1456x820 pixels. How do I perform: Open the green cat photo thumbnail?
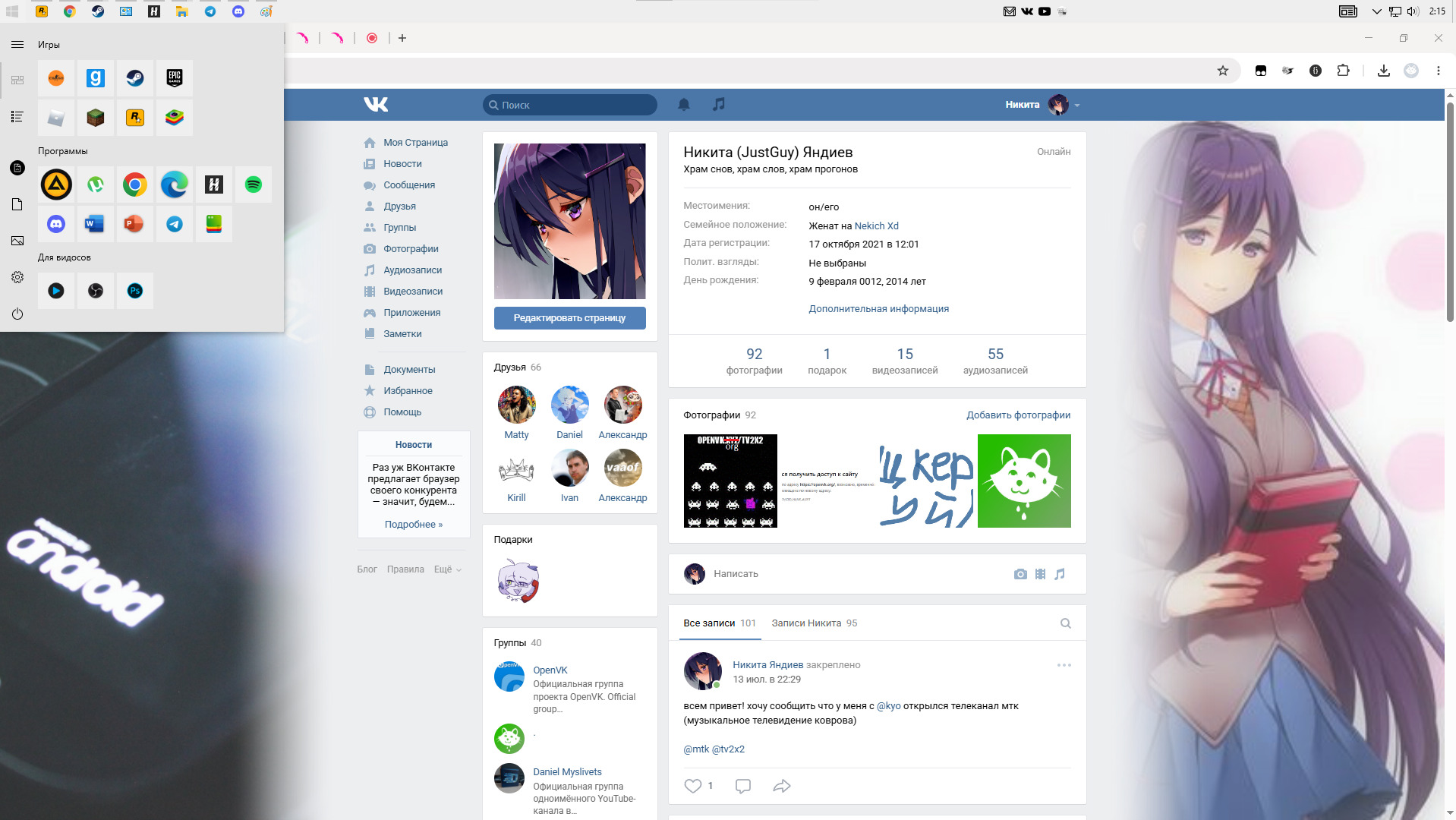pos(1023,481)
